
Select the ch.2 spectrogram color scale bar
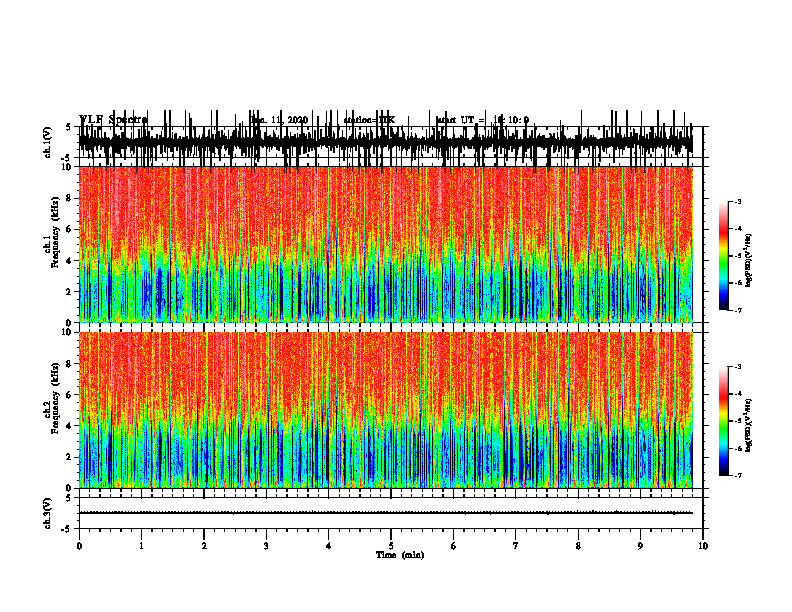tap(724, 421)
